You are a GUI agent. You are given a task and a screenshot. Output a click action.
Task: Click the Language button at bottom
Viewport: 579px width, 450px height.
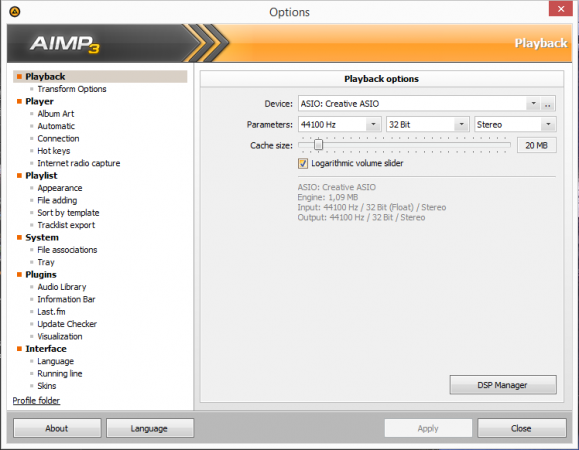tap(149, 428)
